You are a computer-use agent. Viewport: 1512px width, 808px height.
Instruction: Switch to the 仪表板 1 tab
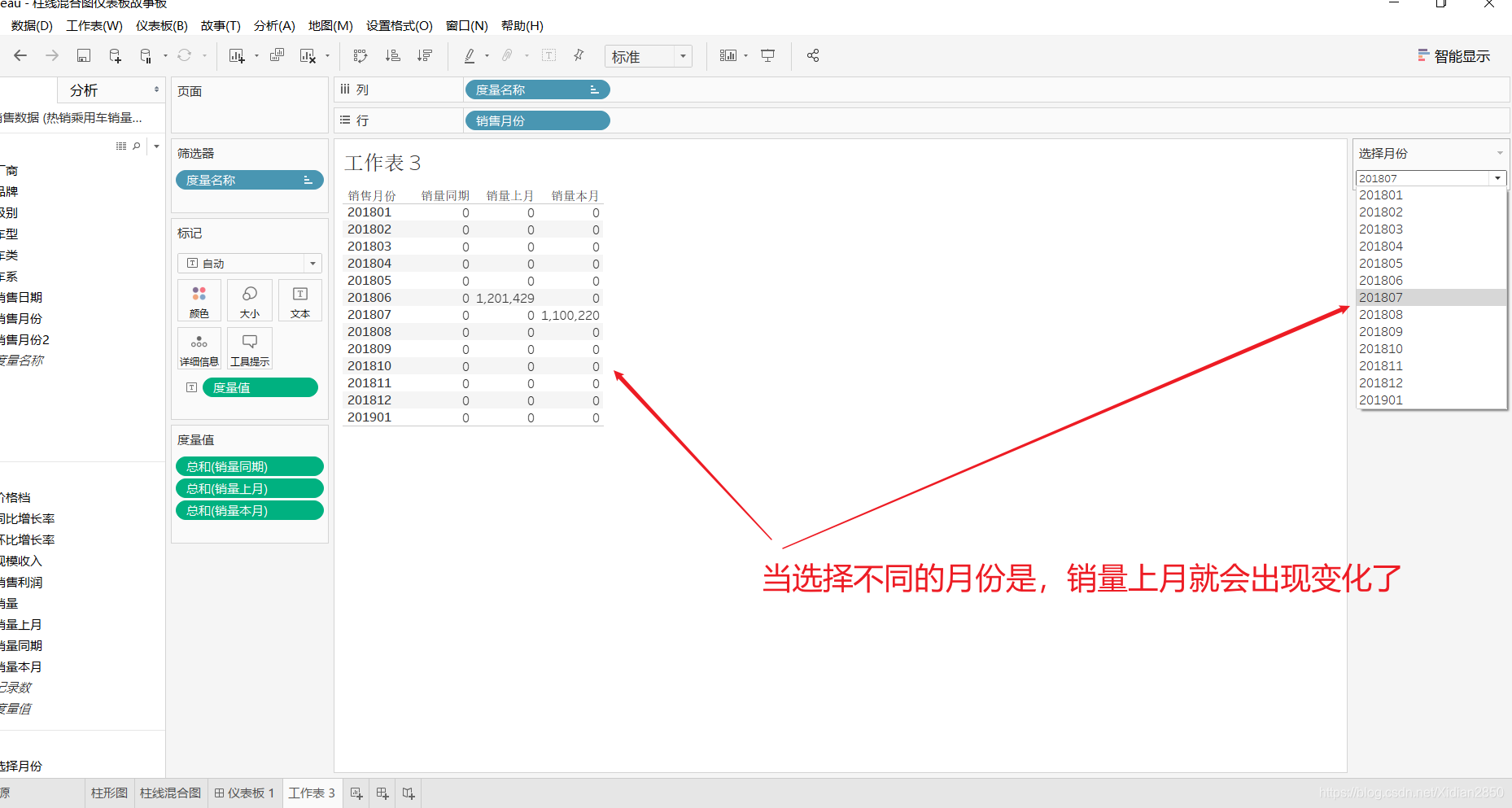[244, 793]
